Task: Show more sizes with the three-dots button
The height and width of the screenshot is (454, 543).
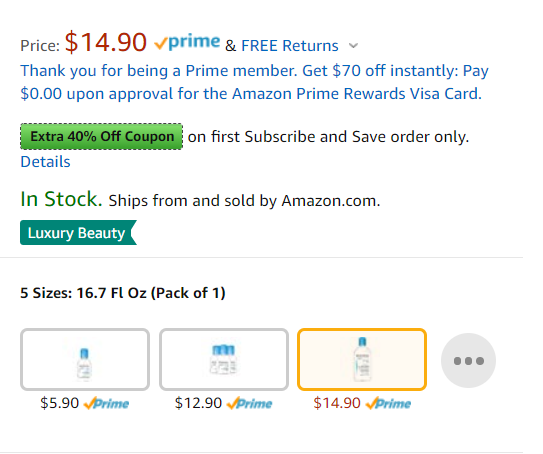Action: click(x=468, y=360)
